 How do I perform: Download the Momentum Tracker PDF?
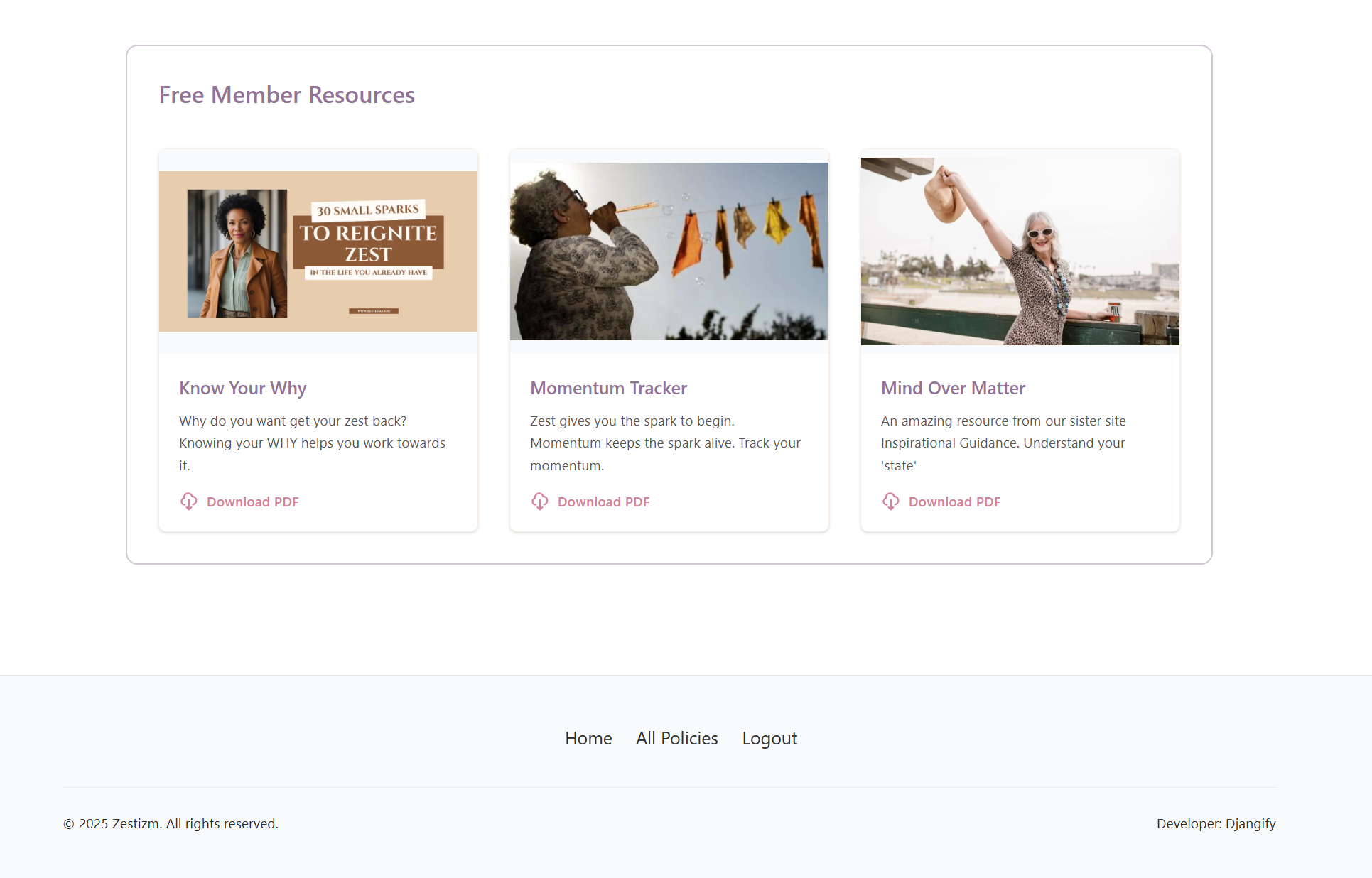tap(603, 502)
